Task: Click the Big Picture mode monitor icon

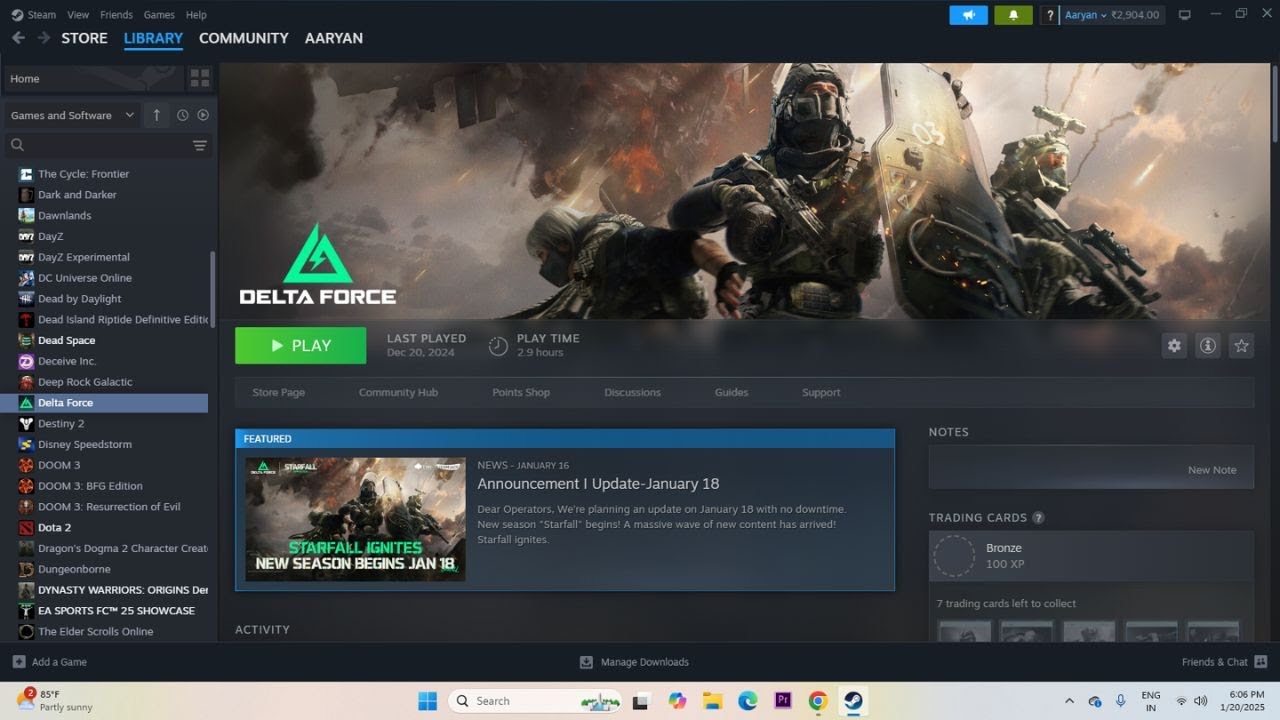Action: (1185, 15)
